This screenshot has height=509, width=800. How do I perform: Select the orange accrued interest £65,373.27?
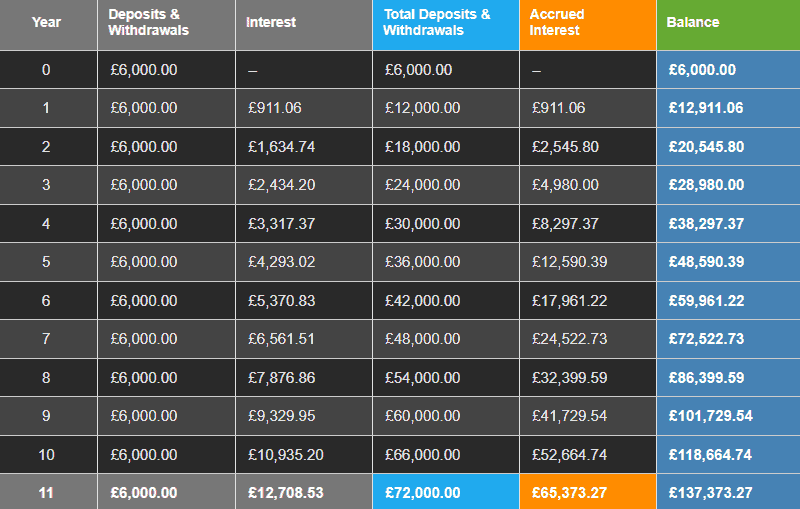click(571, 493)
